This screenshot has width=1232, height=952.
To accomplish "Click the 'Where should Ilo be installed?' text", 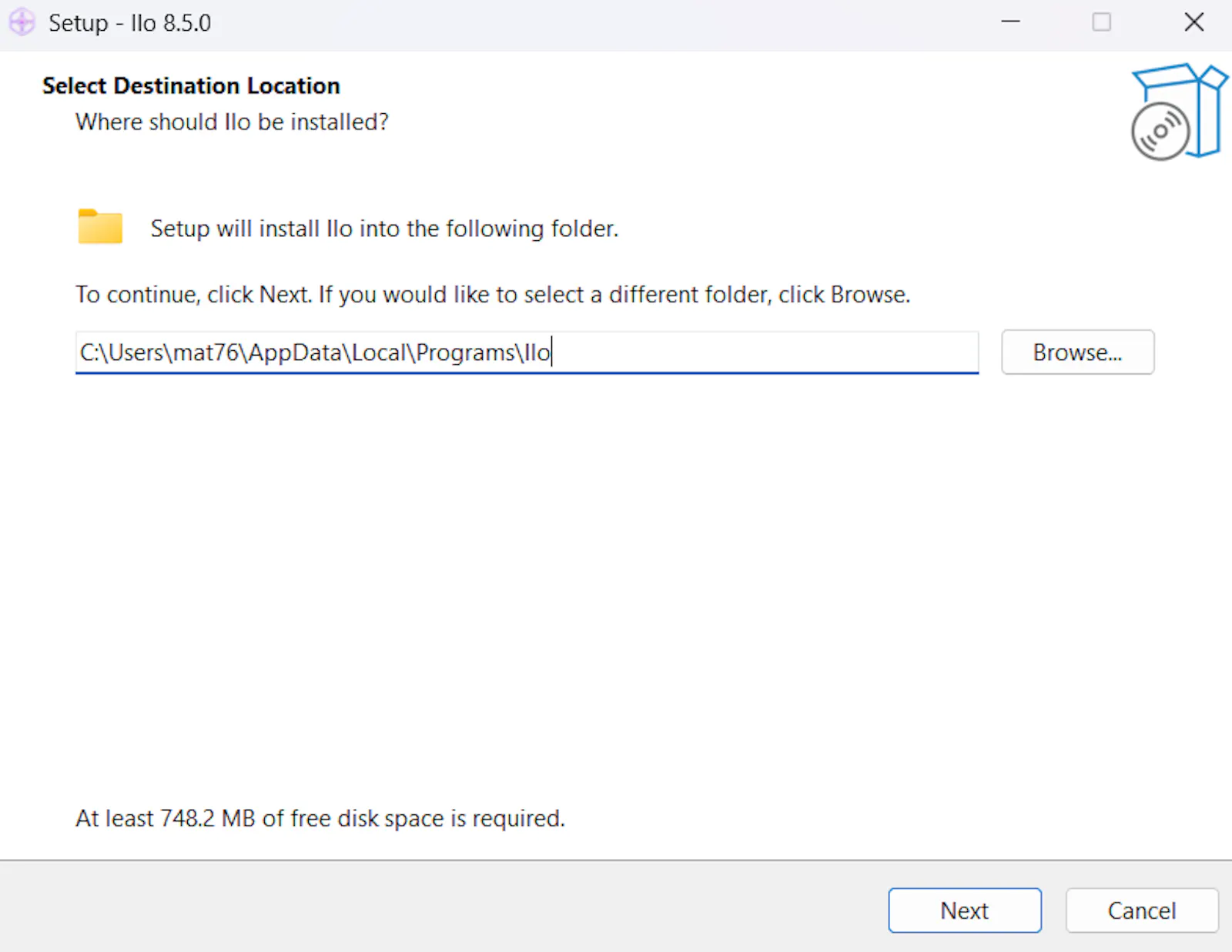I will click(232, 122).
